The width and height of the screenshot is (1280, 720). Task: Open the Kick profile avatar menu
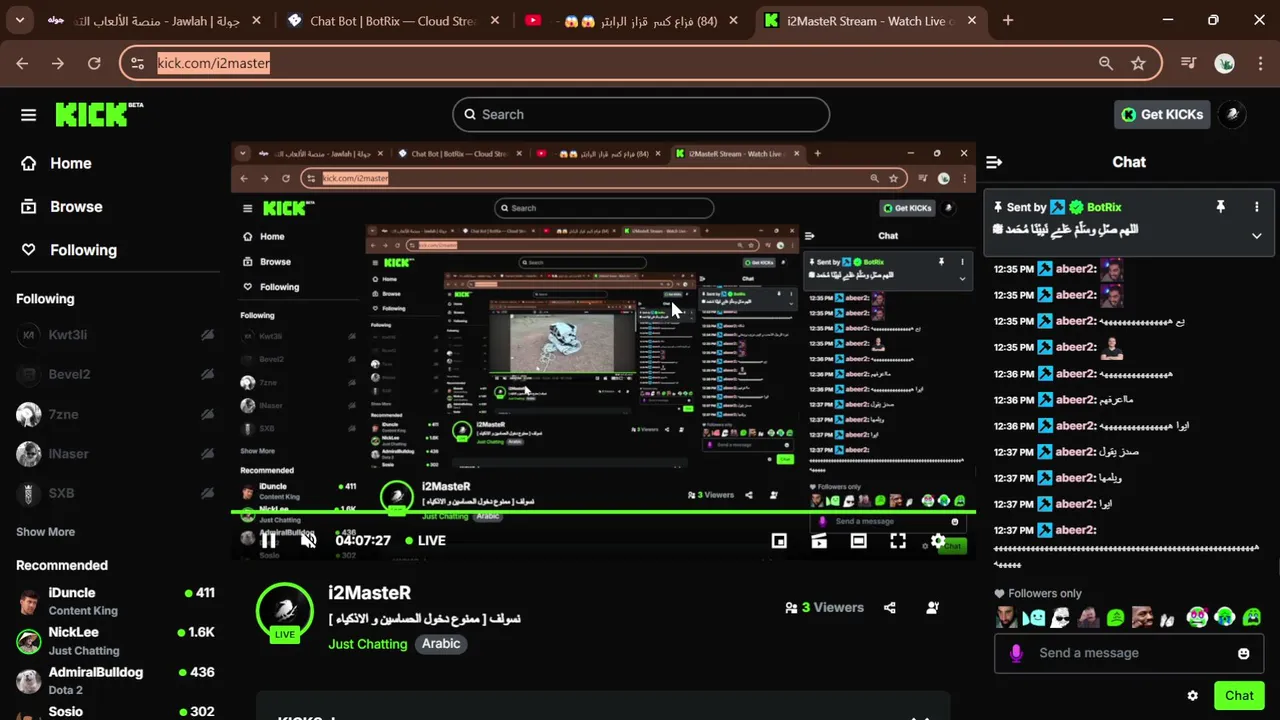click(x=1232, y=114)
